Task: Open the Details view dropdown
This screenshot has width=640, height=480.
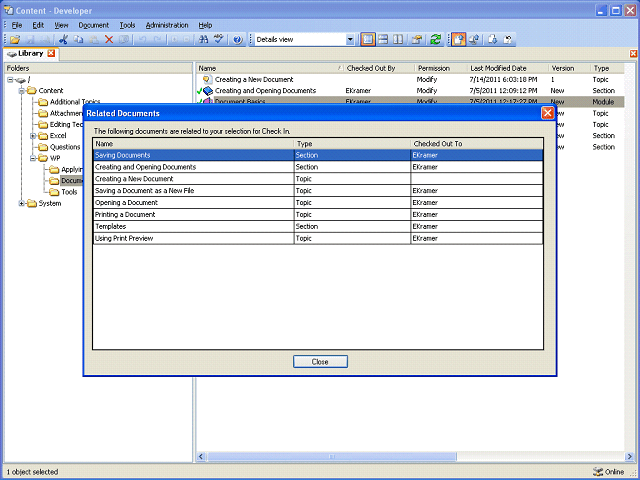Action: point(350,39)
